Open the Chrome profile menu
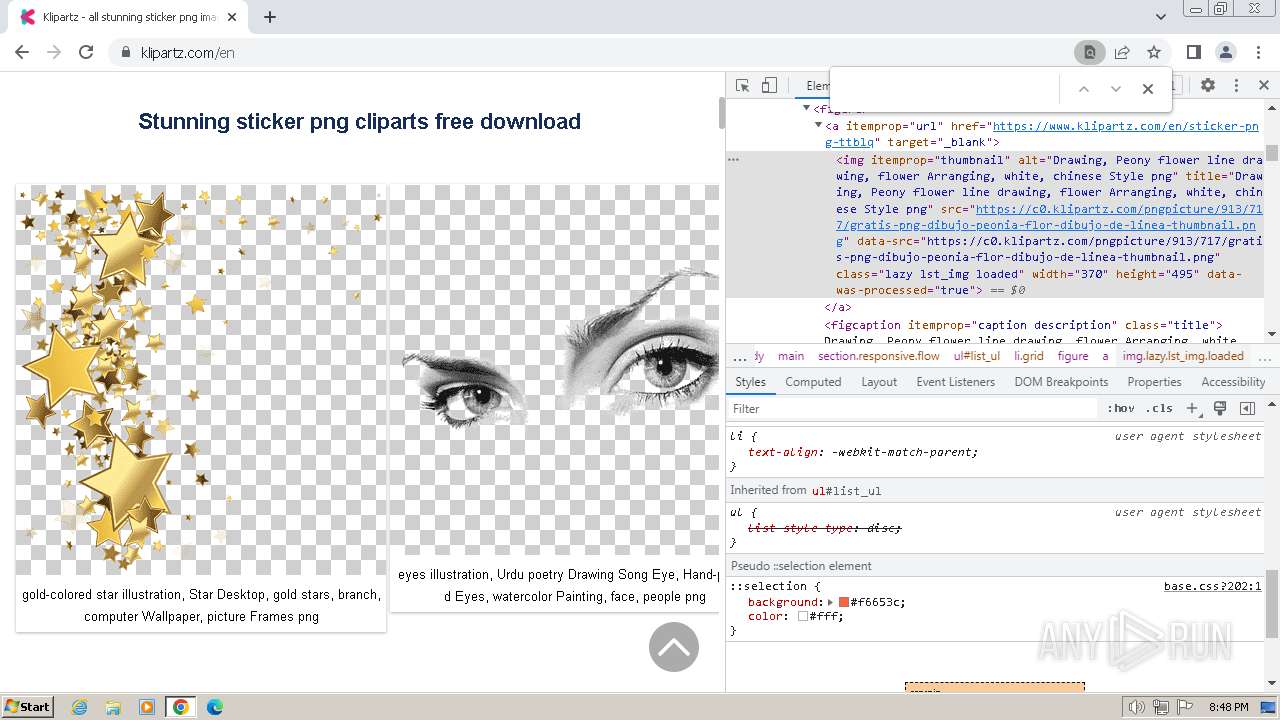 (1226, 52)
